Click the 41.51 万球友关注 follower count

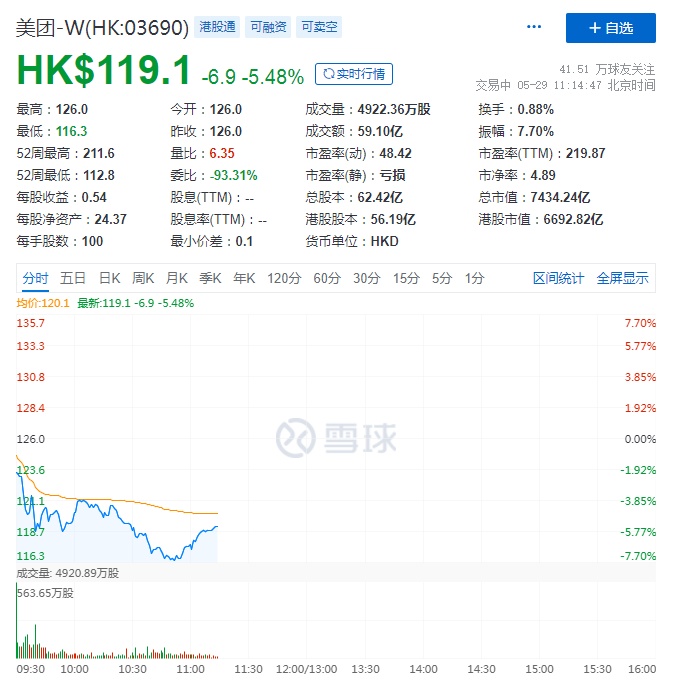607,69
